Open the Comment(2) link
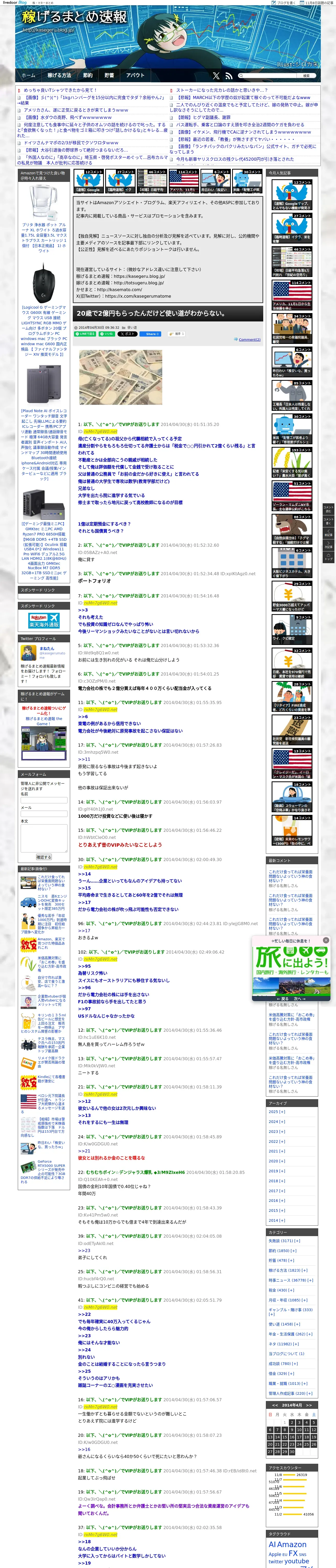 click(249, 340)
